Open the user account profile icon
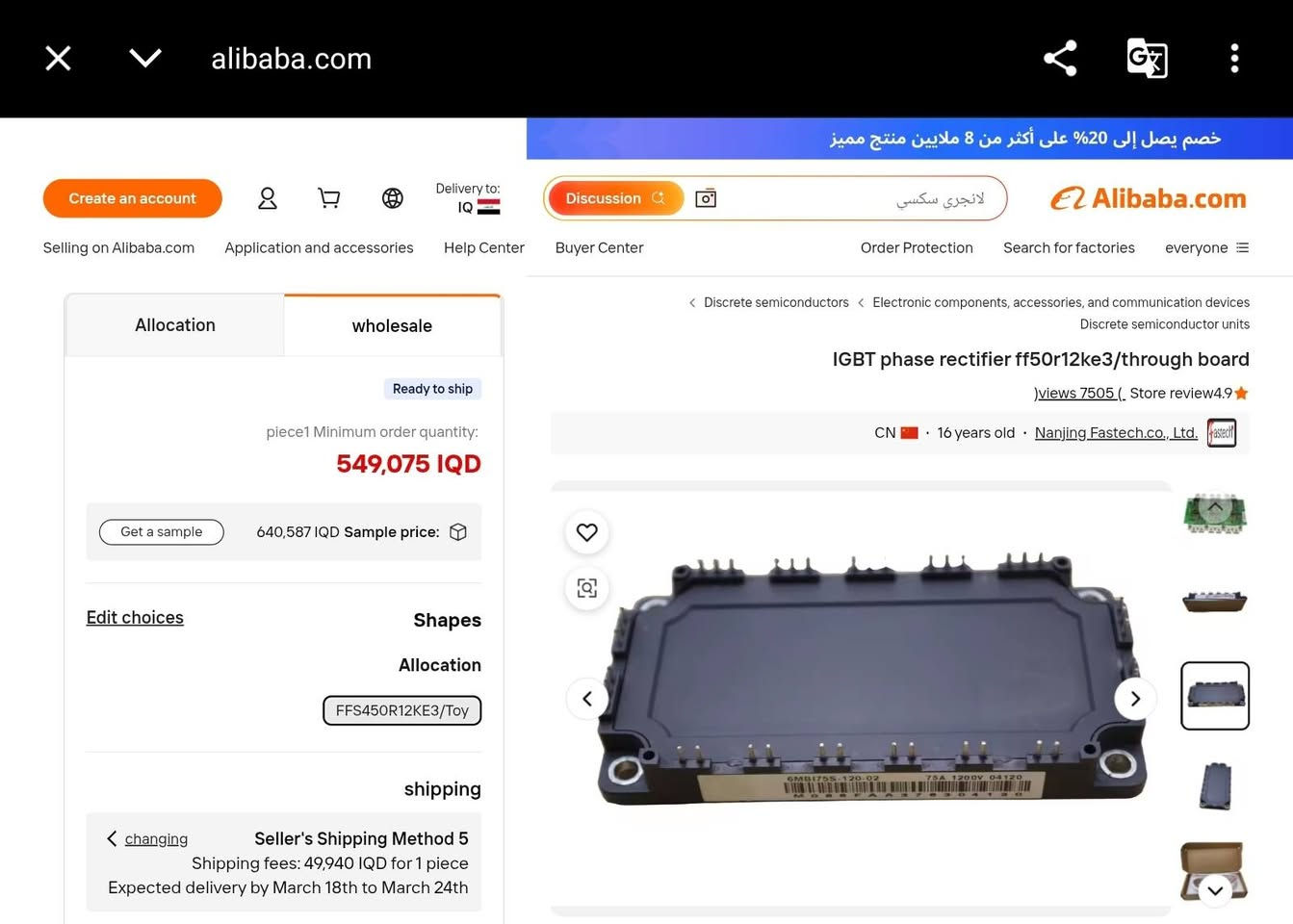Screen dimensions: 1293x924 268,198
